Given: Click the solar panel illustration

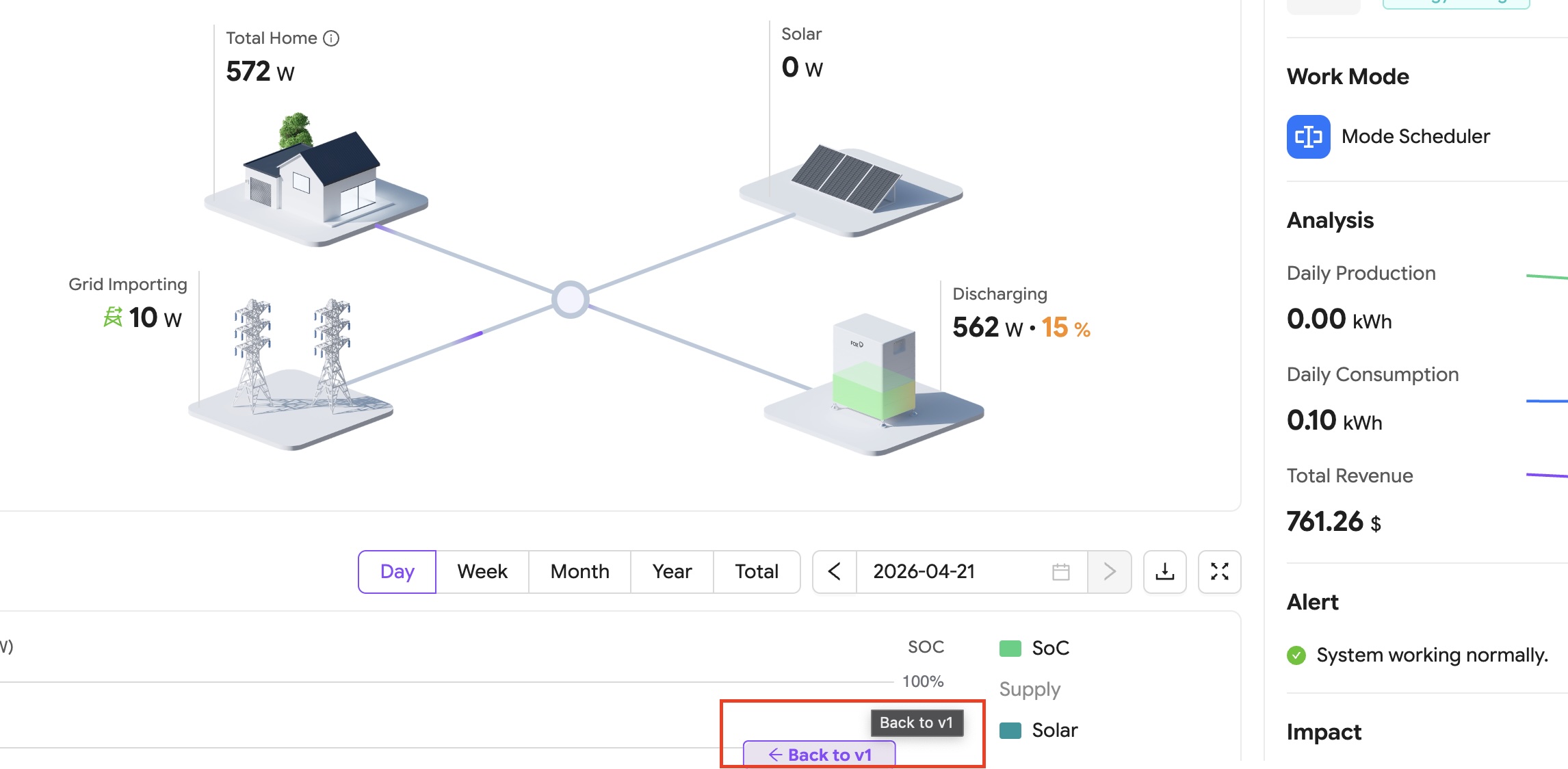Looking at the screenshot, I should [846, 178].
